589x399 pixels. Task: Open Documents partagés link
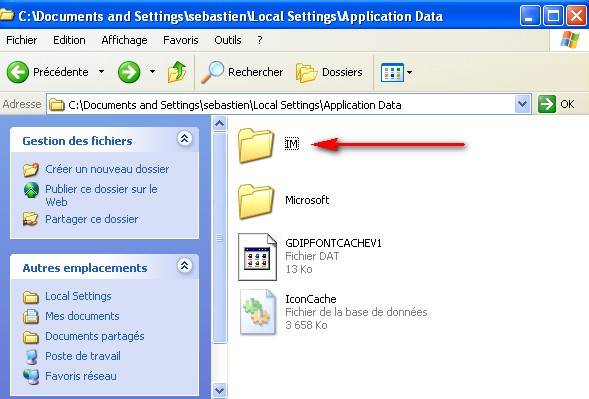click(x=95, y=336)
